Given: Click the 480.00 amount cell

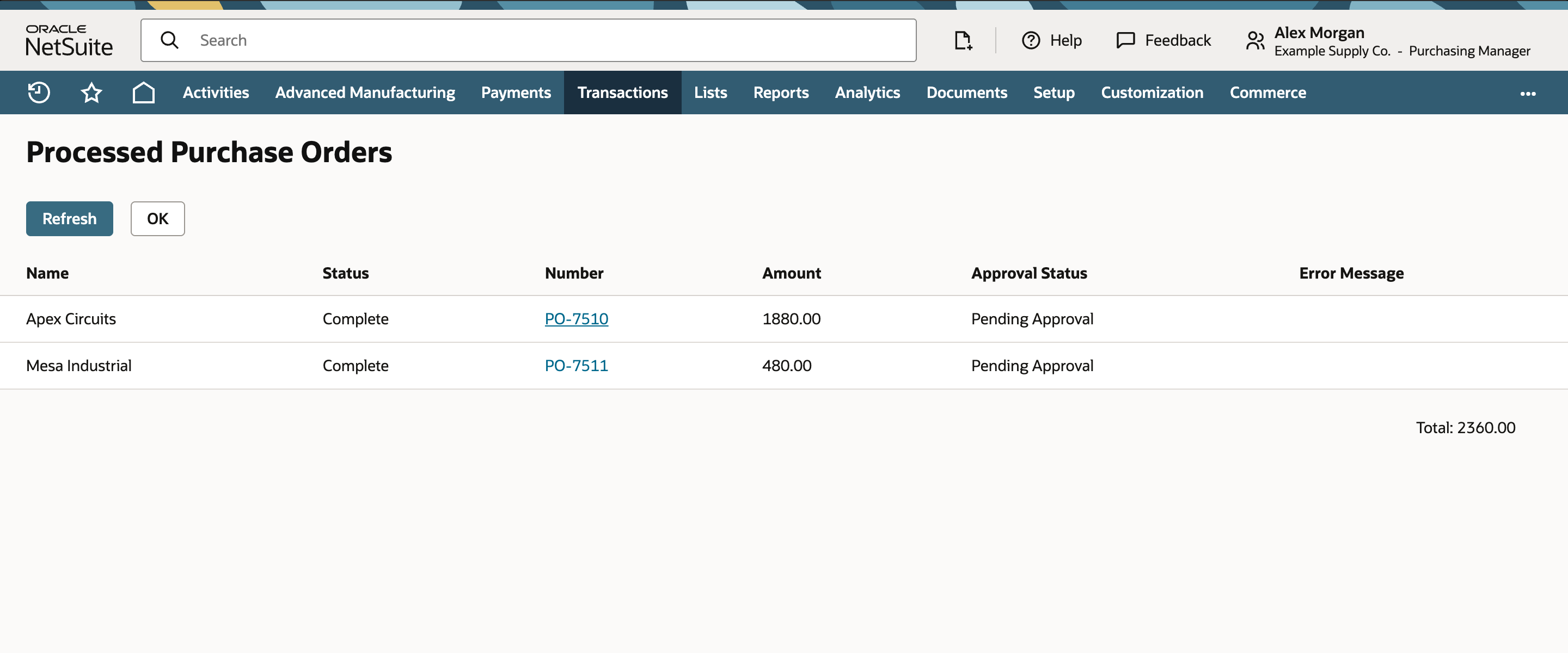Looking at the screenshot, I should (x=786, y=366).
